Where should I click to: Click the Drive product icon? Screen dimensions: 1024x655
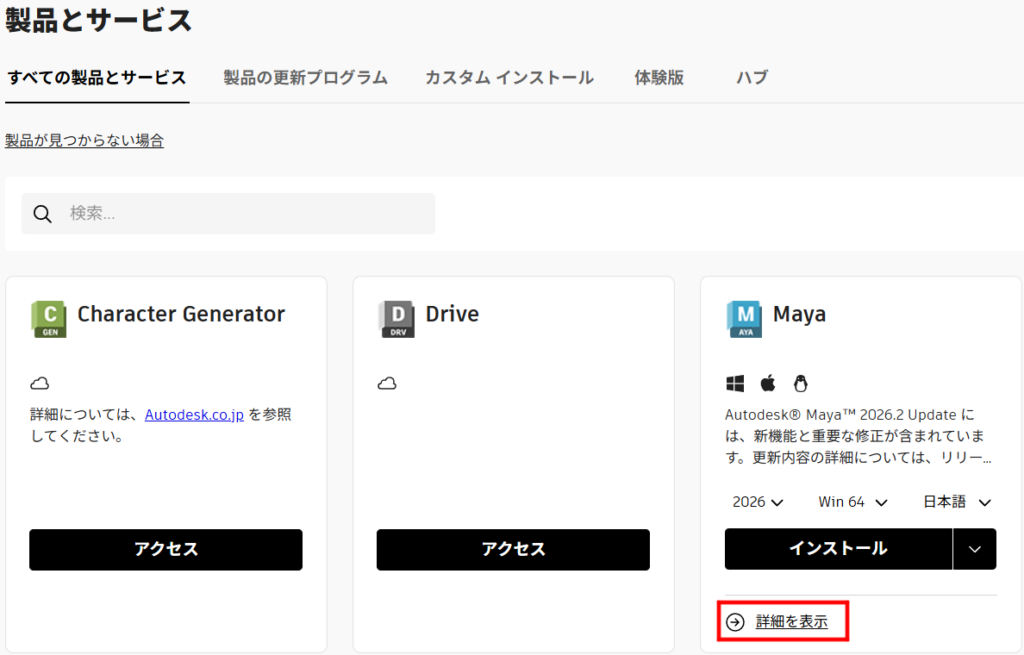[396, 318]
